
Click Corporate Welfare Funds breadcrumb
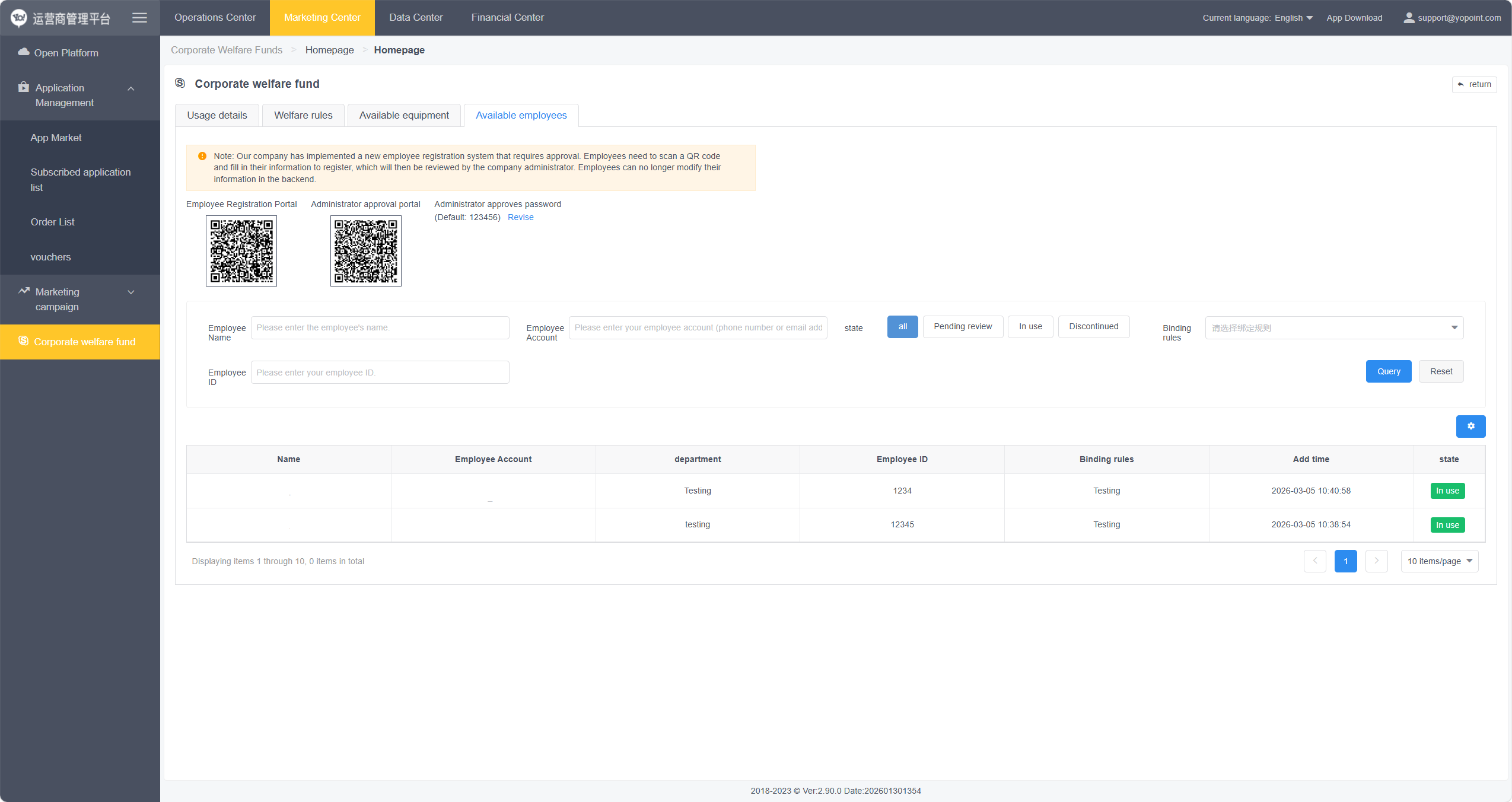pos(227,50)
